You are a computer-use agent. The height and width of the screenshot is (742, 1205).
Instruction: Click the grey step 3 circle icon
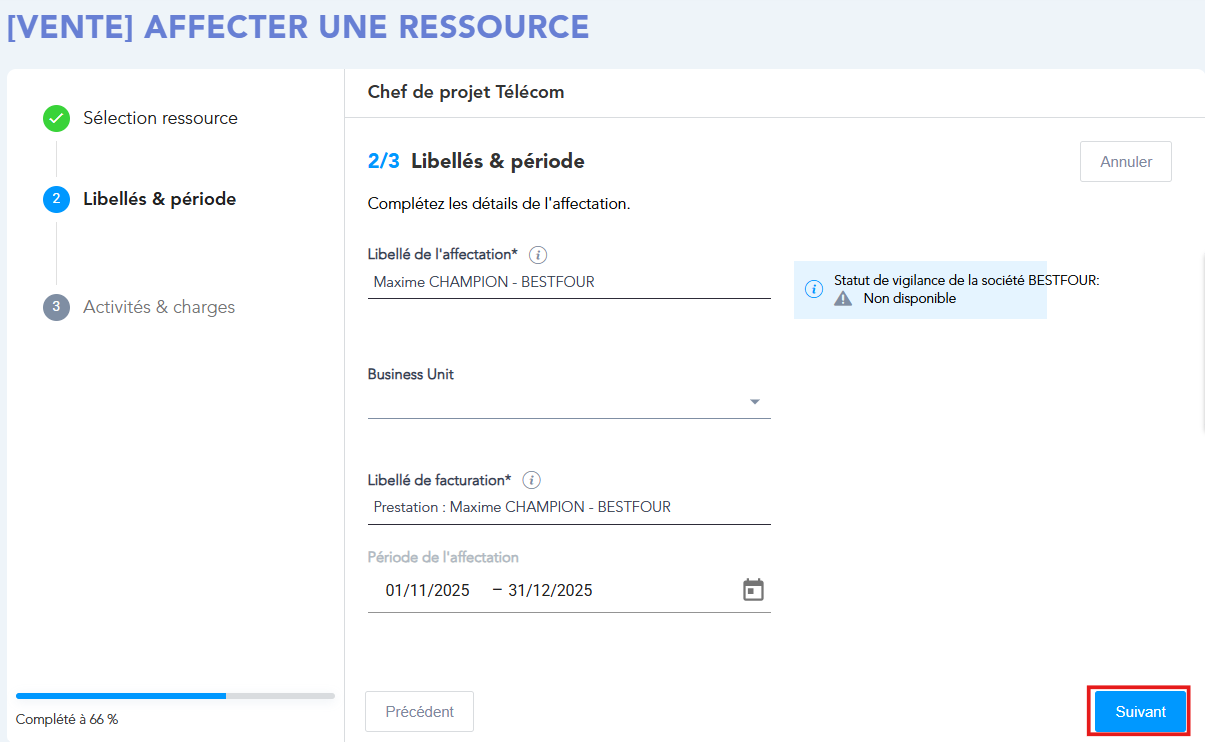(x=56, y=307)
